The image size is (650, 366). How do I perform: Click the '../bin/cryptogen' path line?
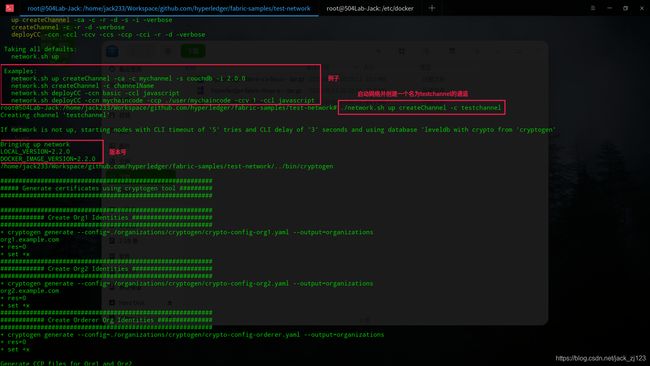point(167,166)
